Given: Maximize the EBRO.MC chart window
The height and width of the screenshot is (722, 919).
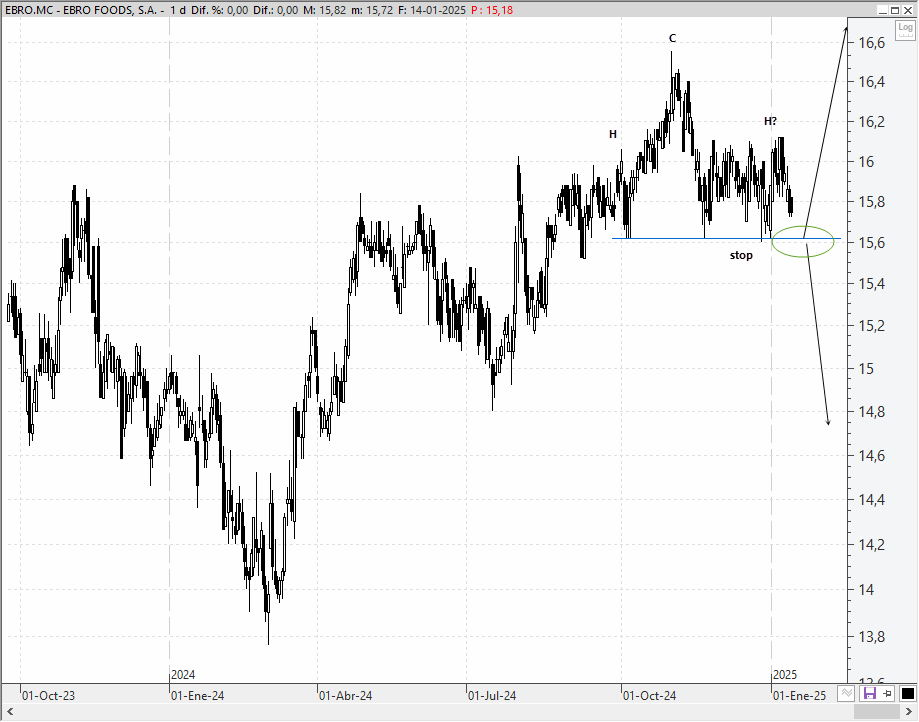Looking at the screenshot, I should click(895, 10).
